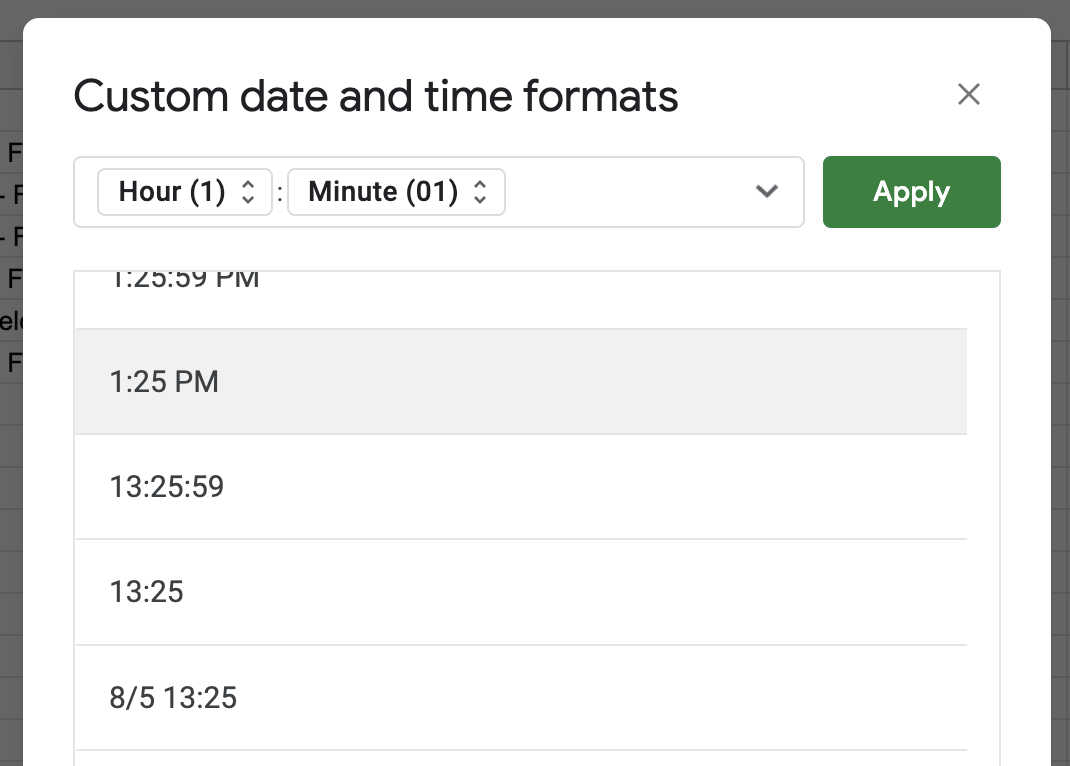This screenshot has height=766, width=1070.
Task: Open the Hour (1) token options
Action: coord(185,192)
